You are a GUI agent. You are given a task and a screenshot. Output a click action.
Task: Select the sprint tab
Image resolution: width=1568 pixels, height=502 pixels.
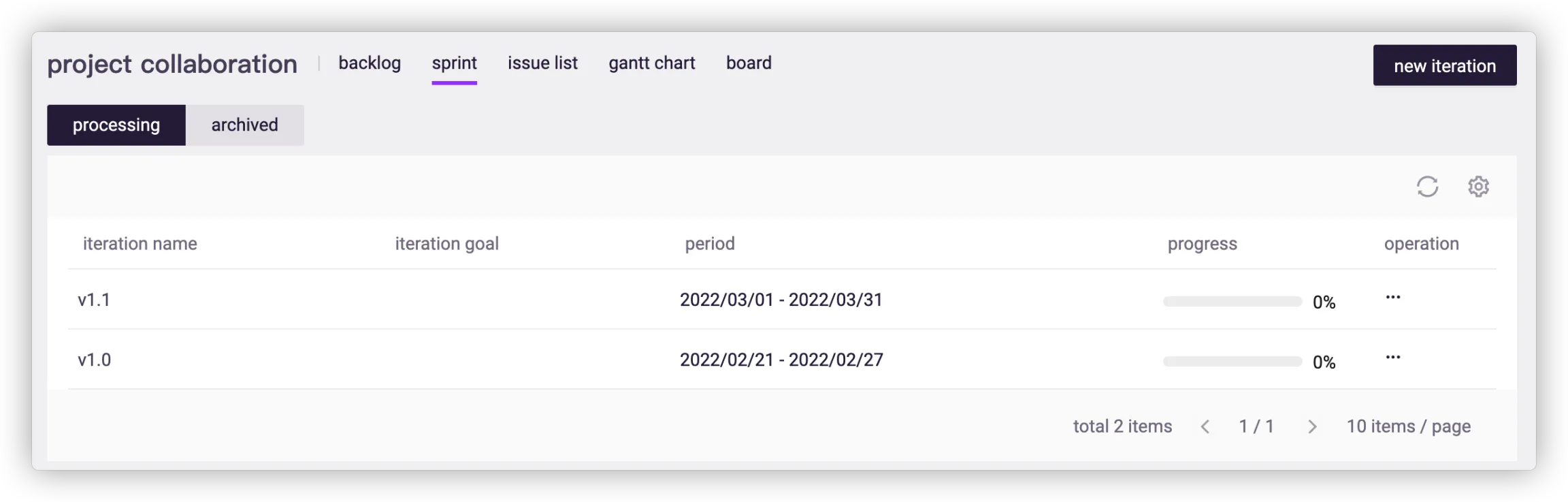point(454,63)
